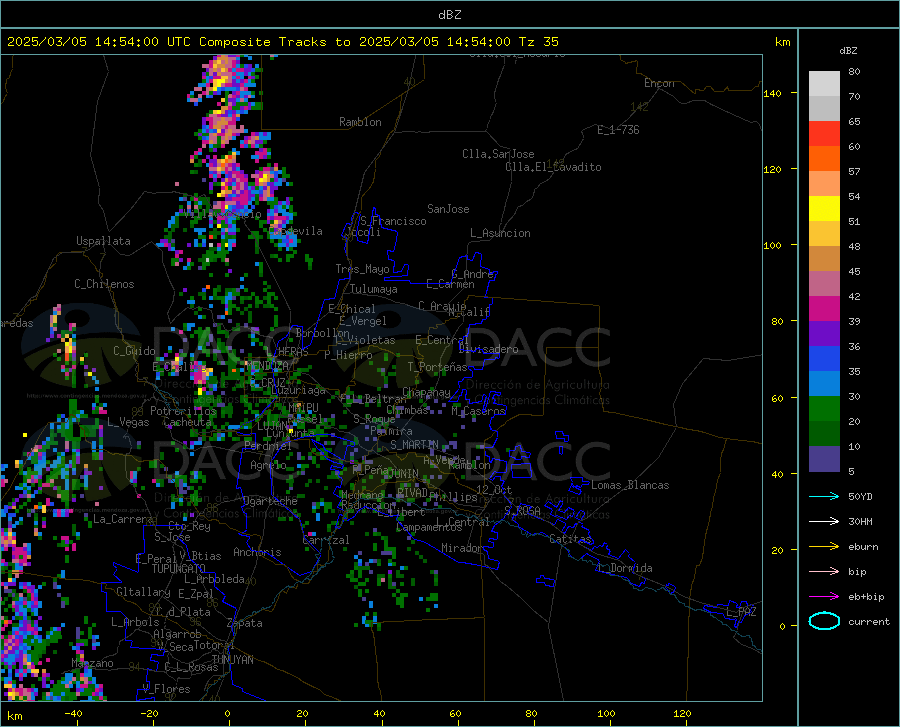Click the 'Manzano' map label
Image resolution: width=900 pixels, height=727 pixels.
(x=92, y=663)
